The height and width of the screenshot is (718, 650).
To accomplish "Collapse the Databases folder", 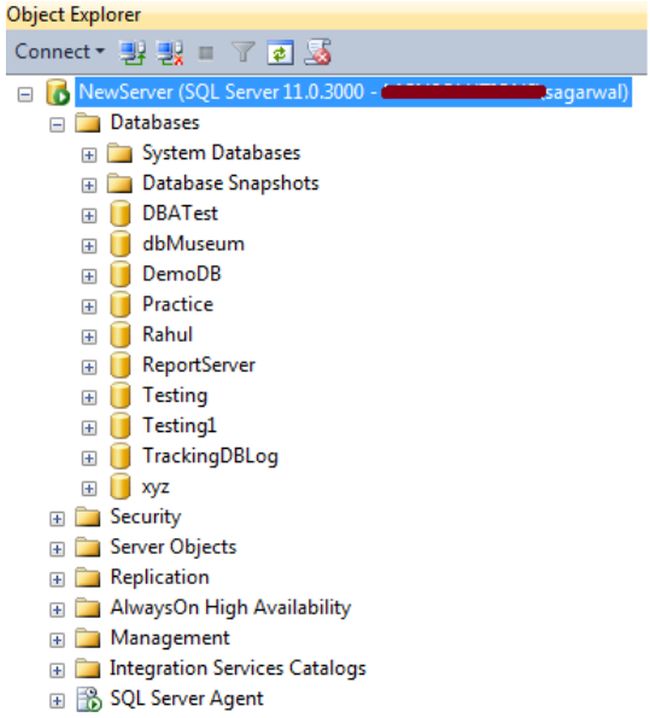I will (x=57, y=125).
